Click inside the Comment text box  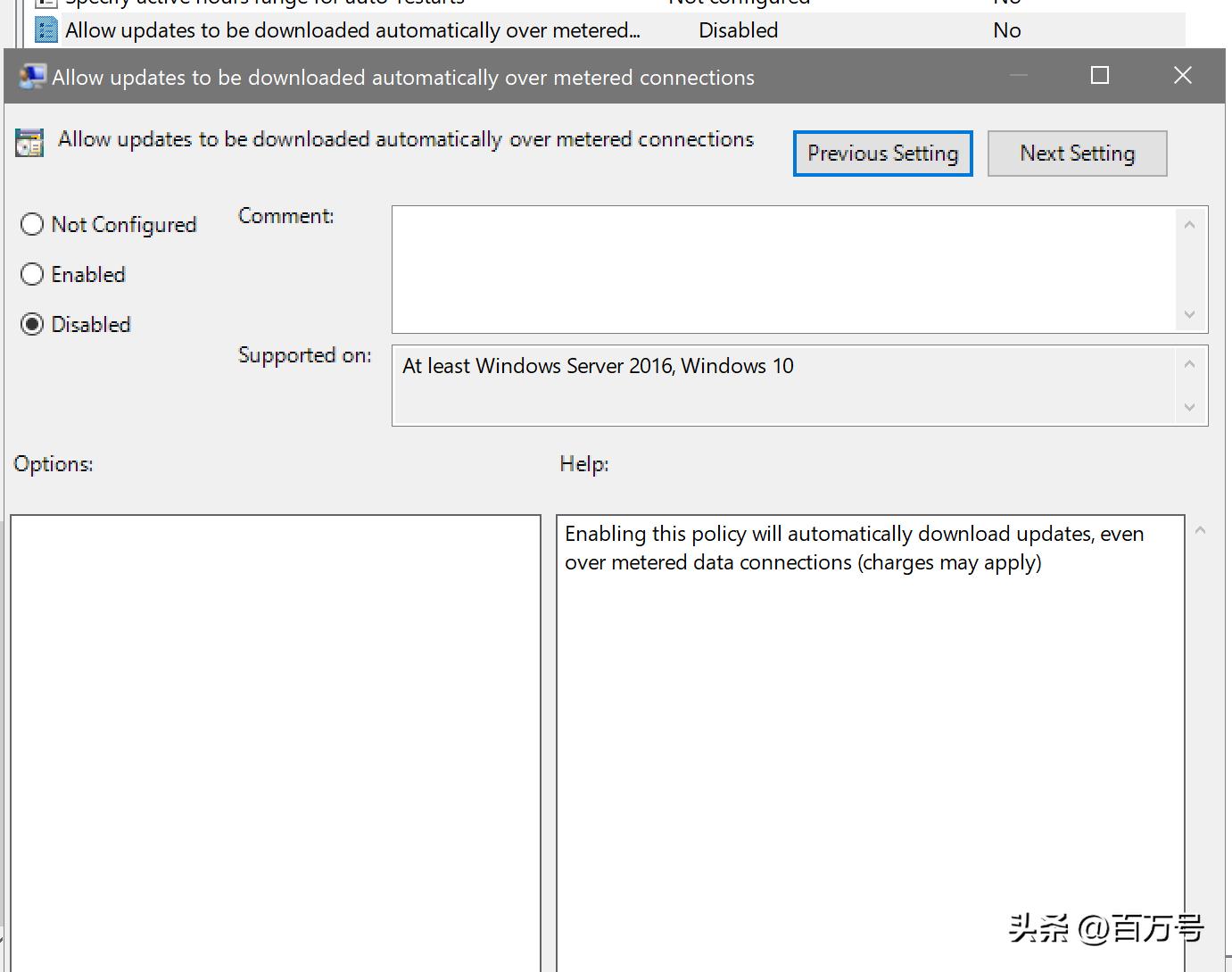785,270
